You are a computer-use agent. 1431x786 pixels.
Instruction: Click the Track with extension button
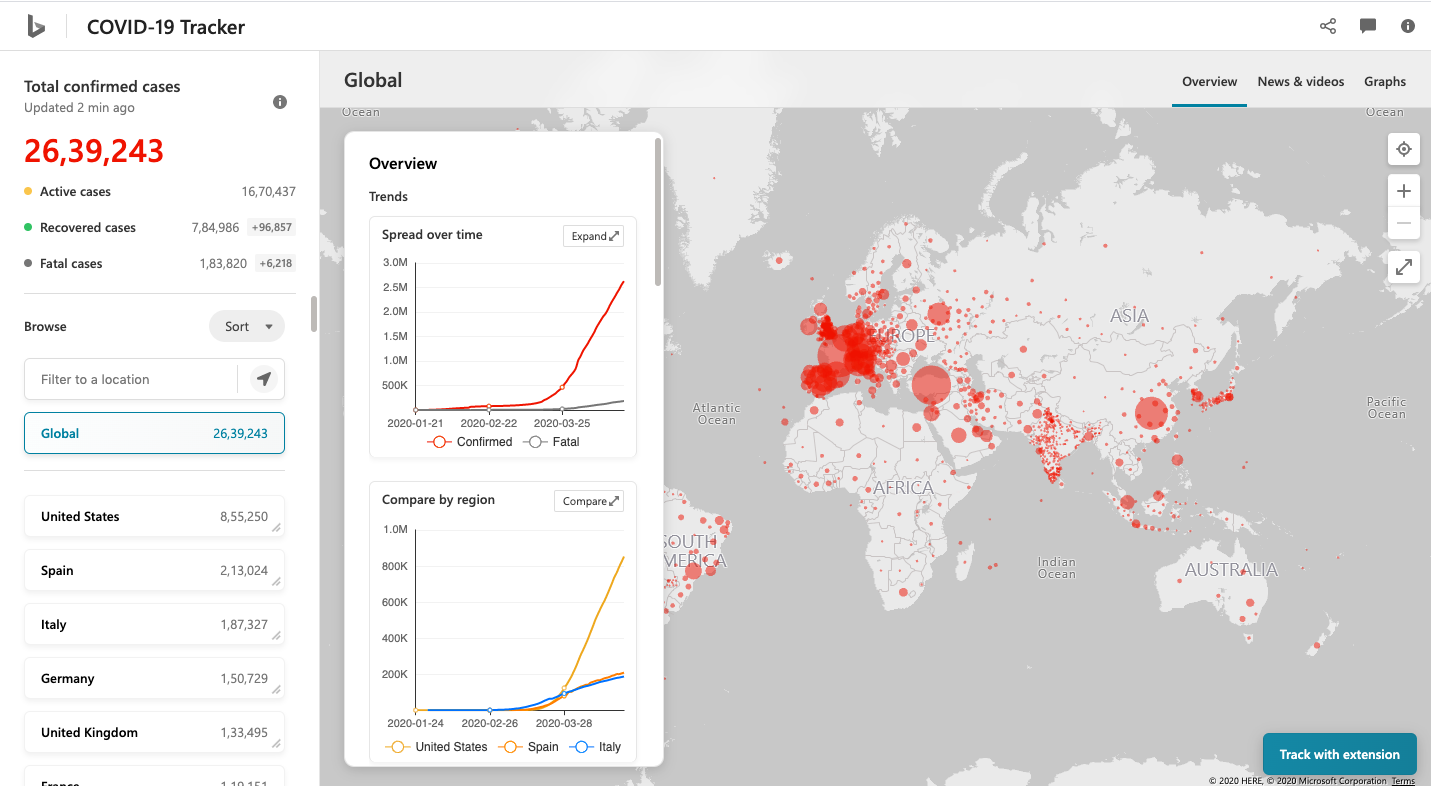point(1340,754)
